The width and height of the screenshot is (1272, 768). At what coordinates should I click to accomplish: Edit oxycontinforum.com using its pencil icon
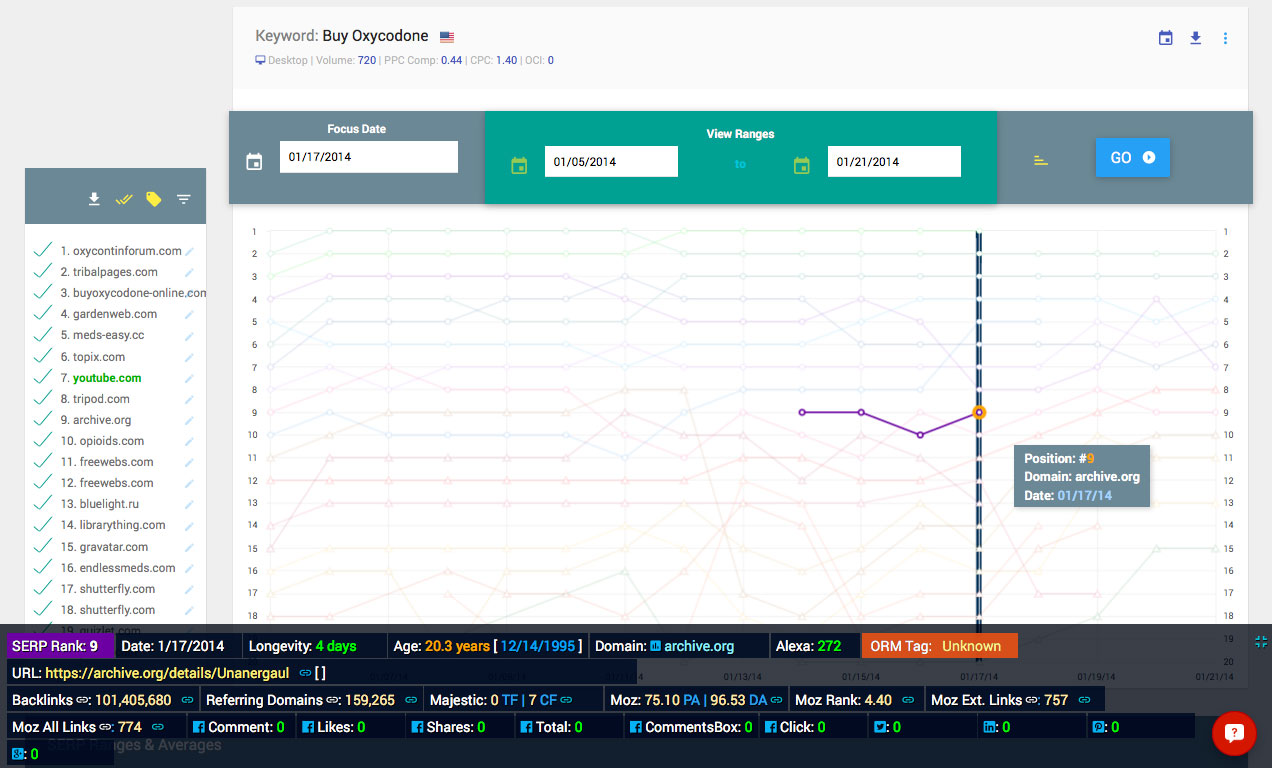(189, 252)
